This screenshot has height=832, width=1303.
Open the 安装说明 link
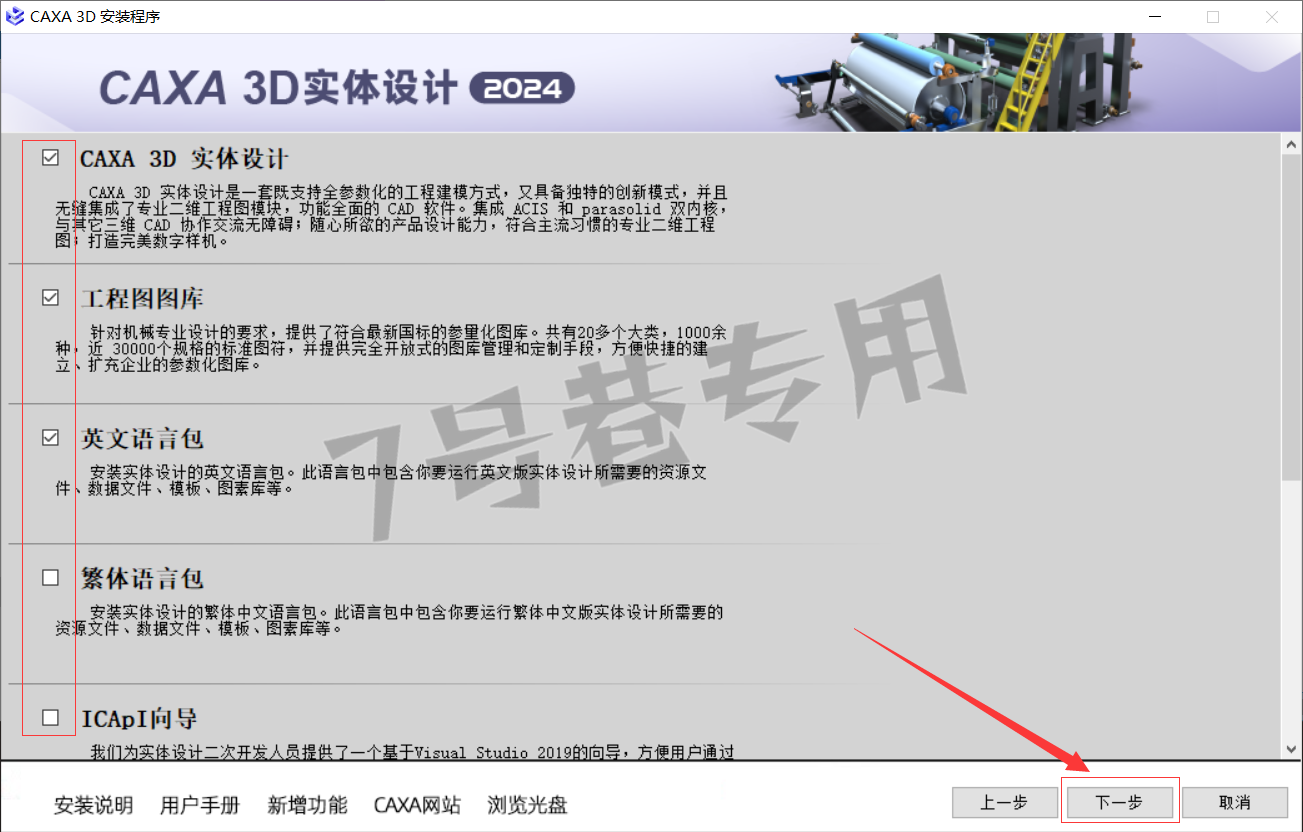94,805
